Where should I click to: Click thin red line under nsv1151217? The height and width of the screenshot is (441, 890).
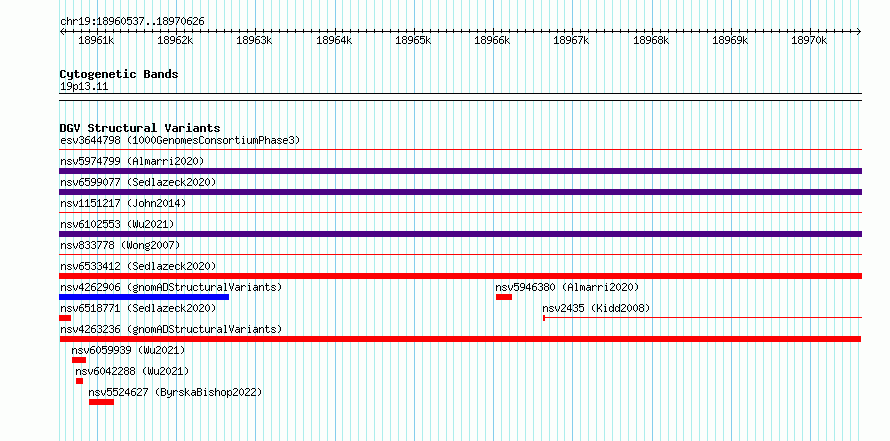(x=460, y=213)
